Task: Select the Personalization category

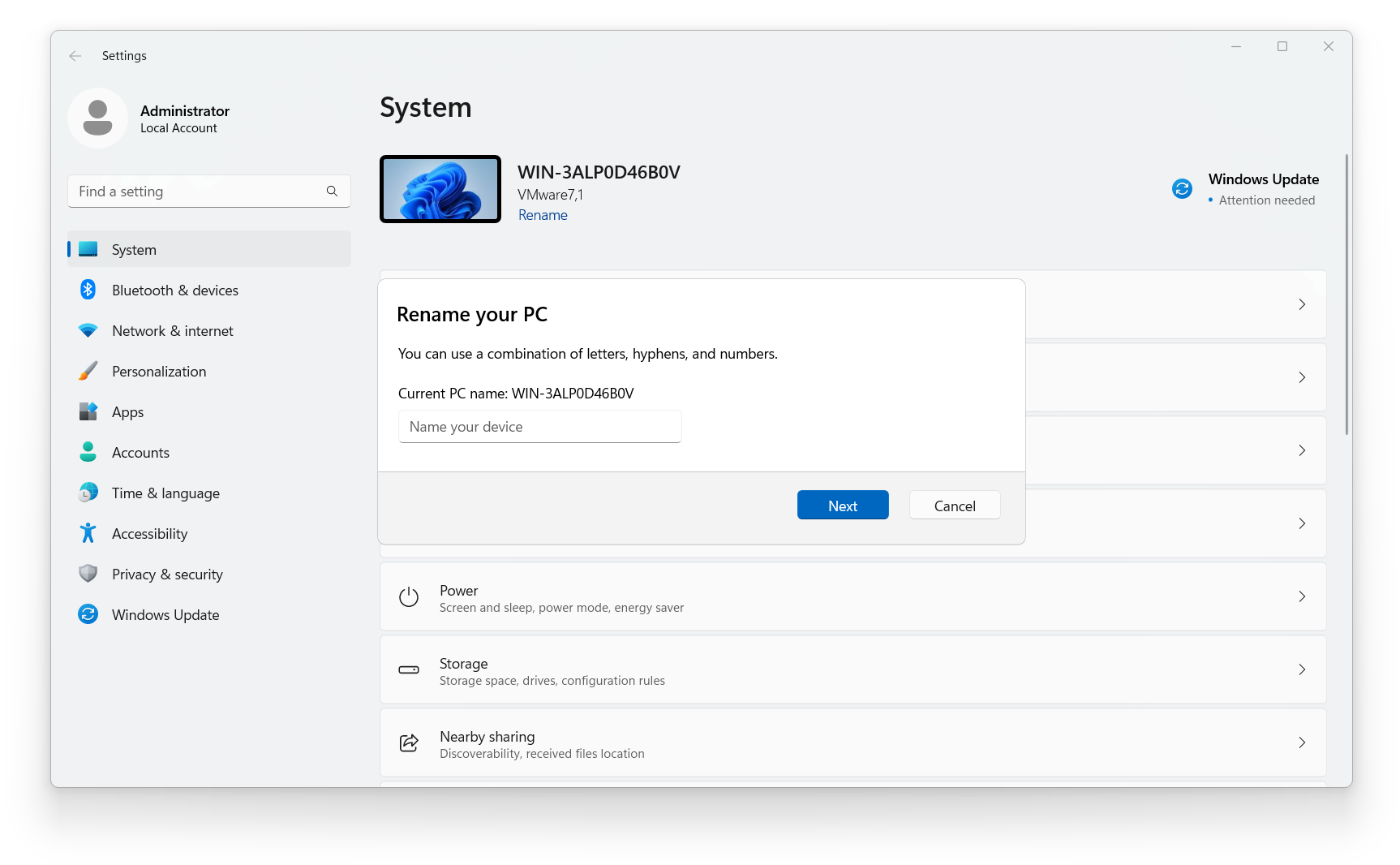Action: click(x=209, y=371)
